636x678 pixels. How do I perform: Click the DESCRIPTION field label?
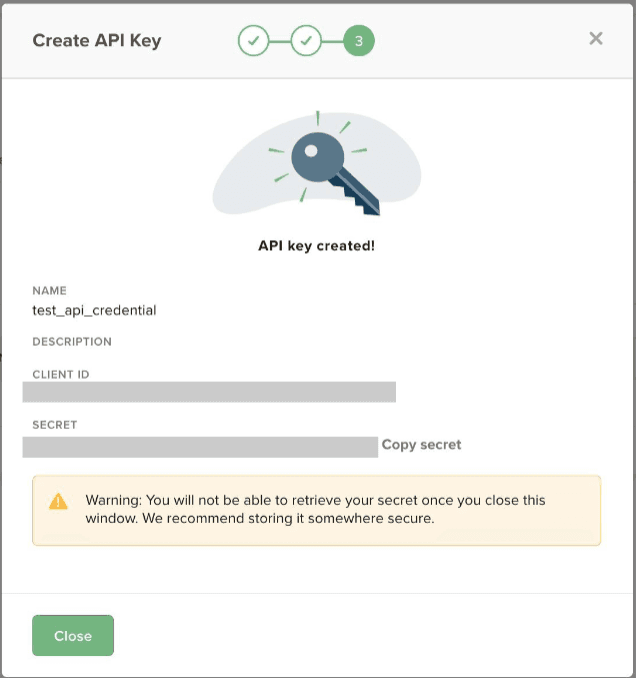point(72,342)
